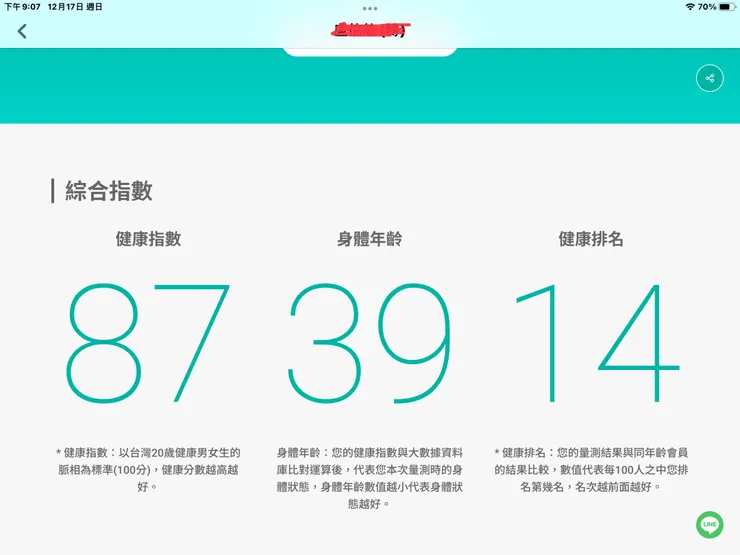Screen dimensions: 740x555
Task: Select the 綜合指數 section heading
Action: [109, 191]
